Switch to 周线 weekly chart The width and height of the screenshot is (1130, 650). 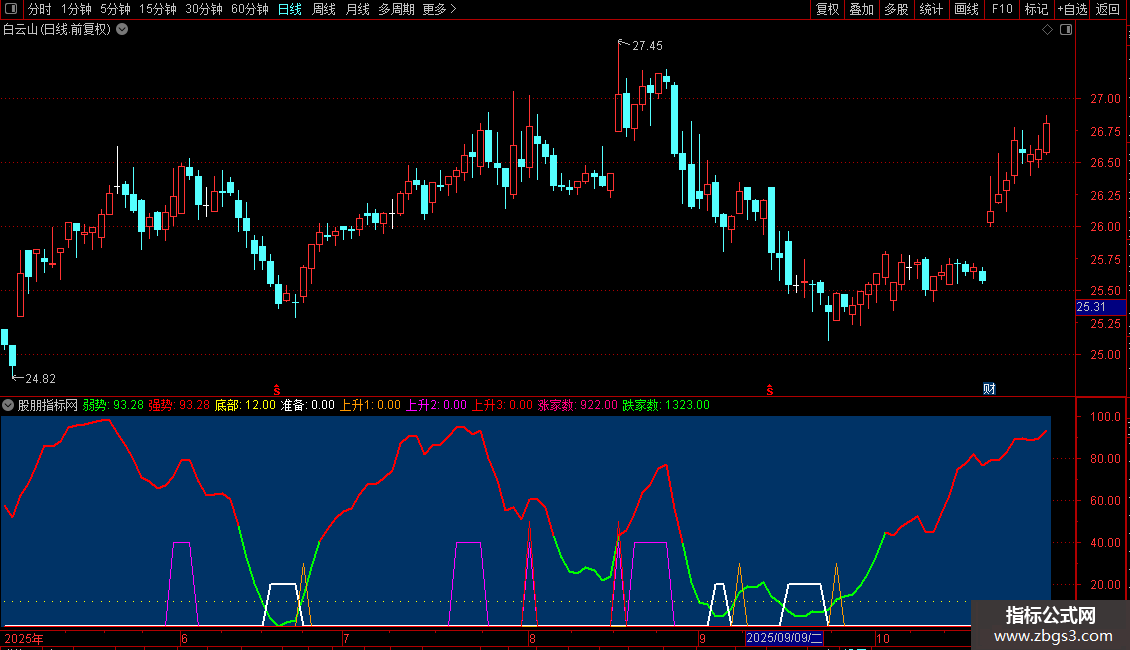(x=324, y=9)
